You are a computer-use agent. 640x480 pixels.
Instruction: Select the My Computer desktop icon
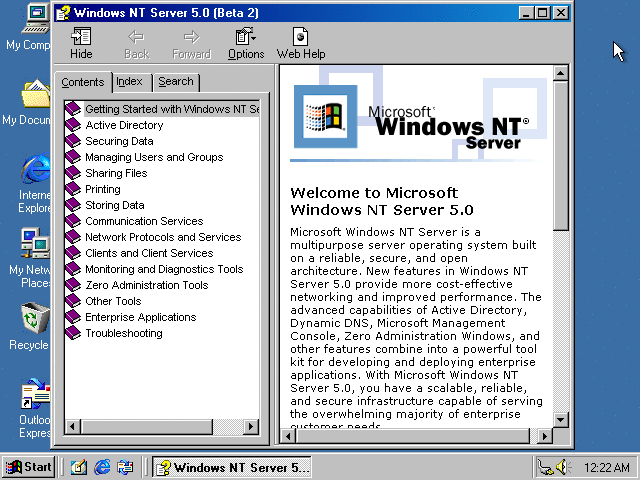tap(36, 19)
